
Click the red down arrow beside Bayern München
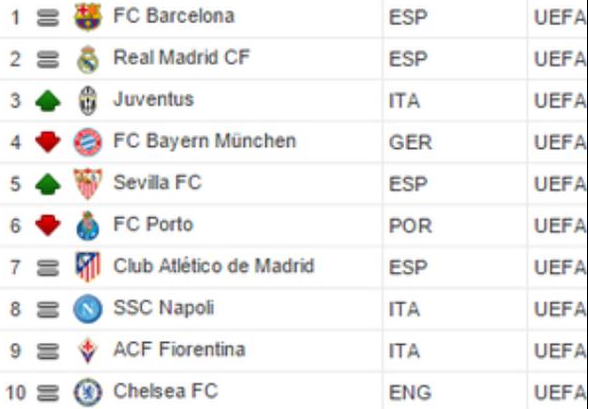coord(48,142)
